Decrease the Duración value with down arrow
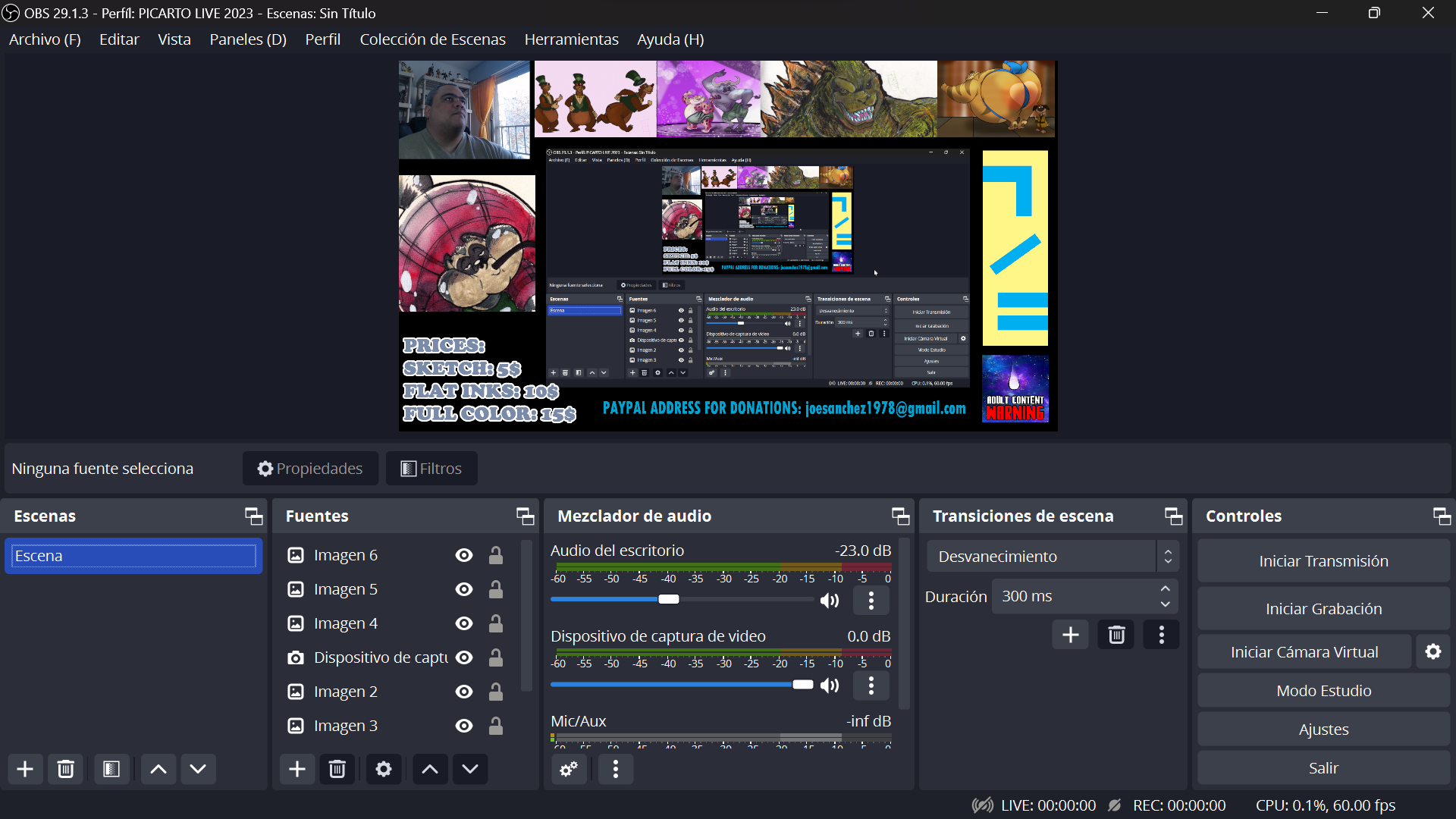1456x819 pixels. pos(1166,604)
